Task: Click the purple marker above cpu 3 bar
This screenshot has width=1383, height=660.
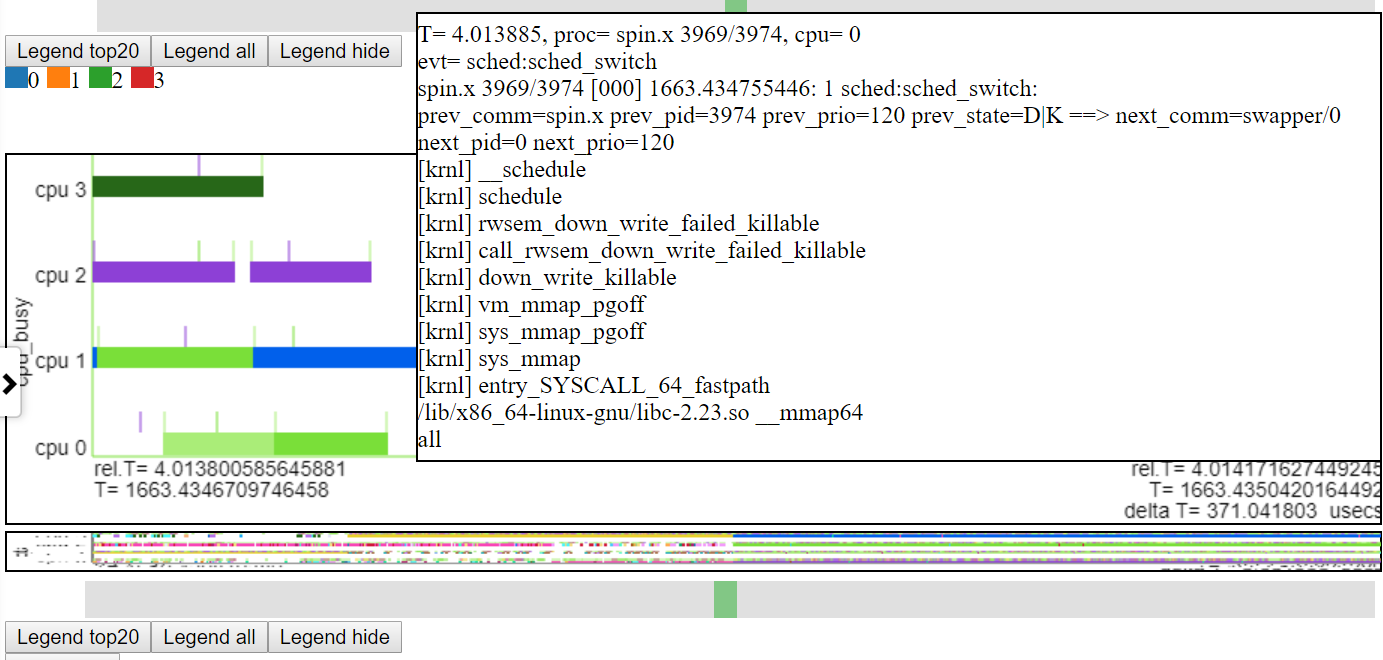Action: [x=198, y=165]
